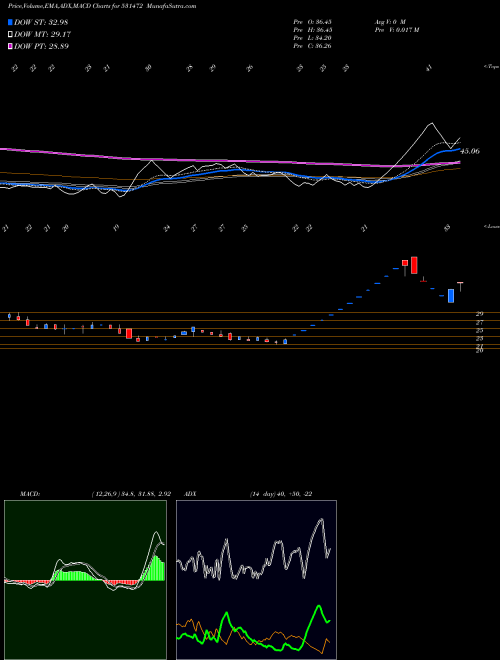Viewport: 500px width, 660px height.
Task: Click the blue DOW ST legend swatch
Action: click(10, 22)
